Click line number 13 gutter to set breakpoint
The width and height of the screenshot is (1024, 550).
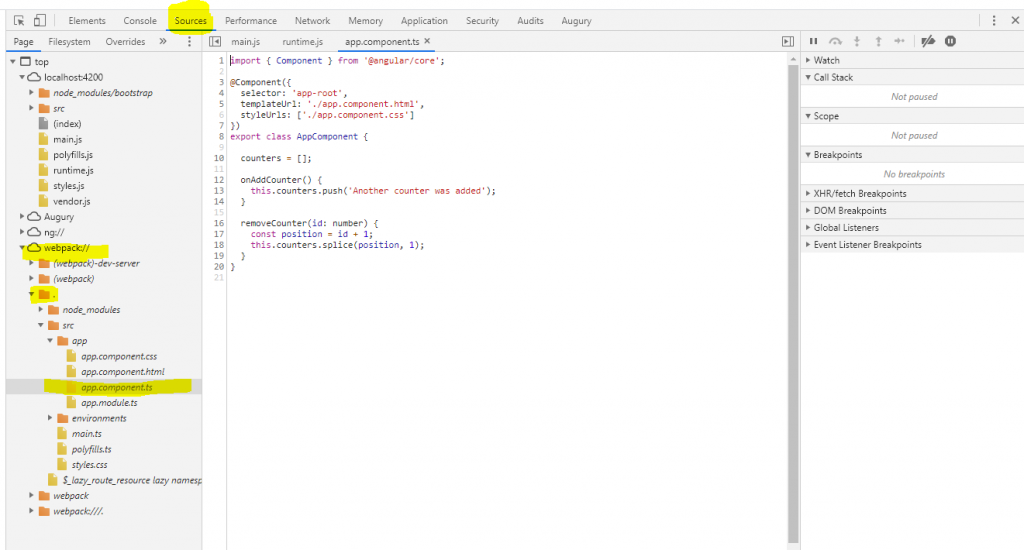point(219,191)
